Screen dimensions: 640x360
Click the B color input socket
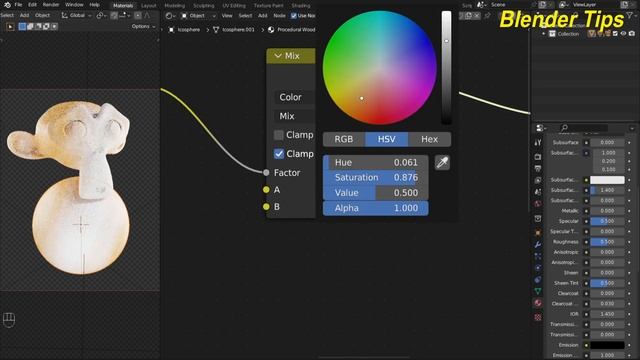[266, 207]
